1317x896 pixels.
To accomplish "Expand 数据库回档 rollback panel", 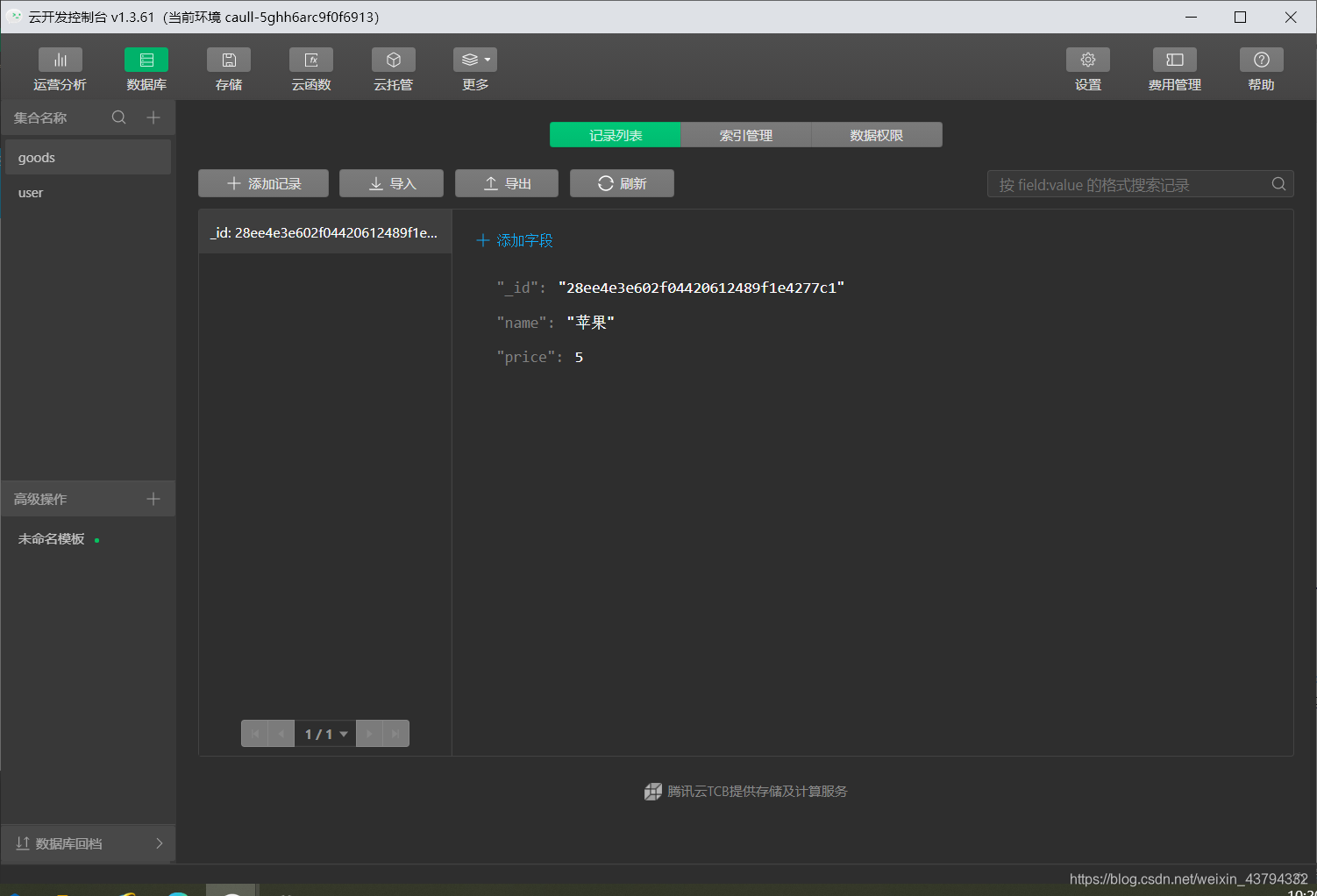I will (x=88, y=843).
